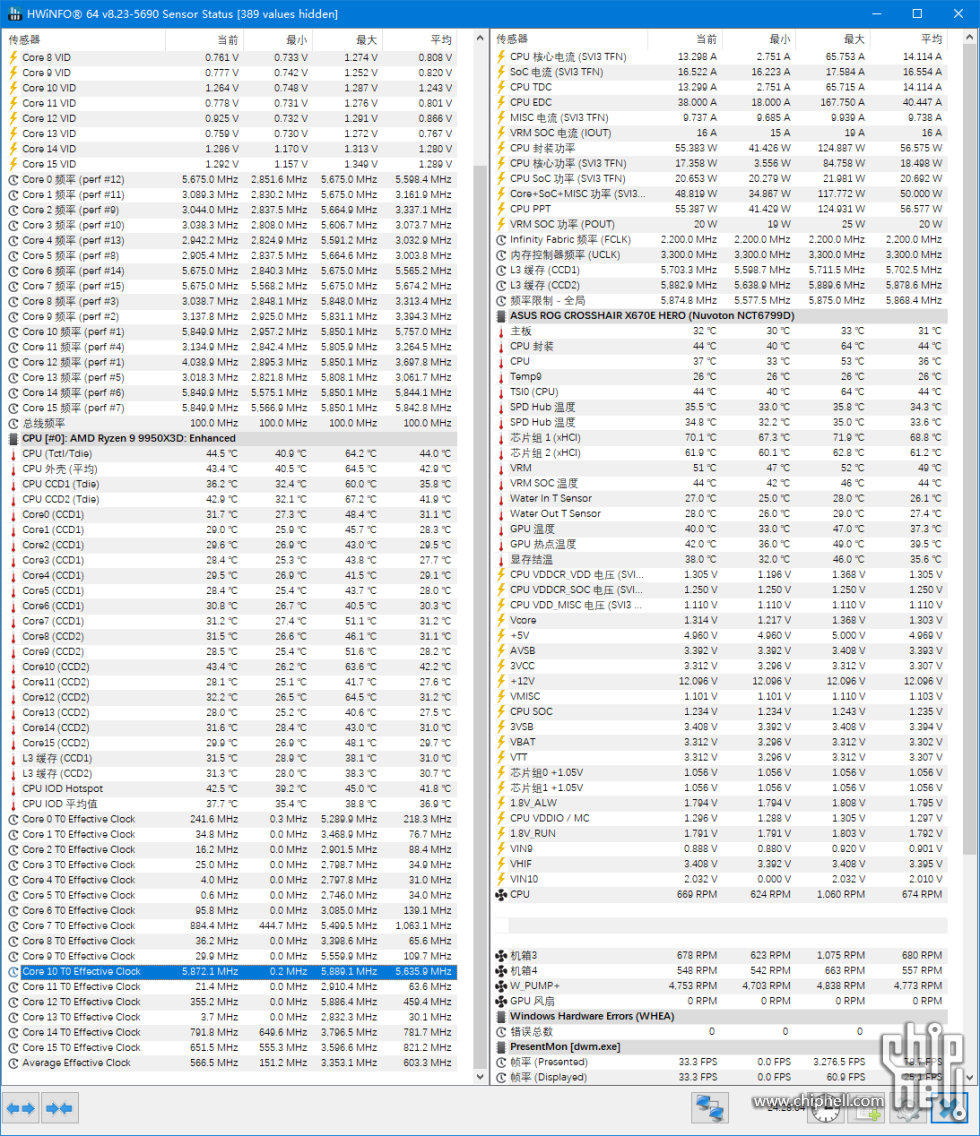Select the 机箱4 fan speed row
This screenshot has height=1136, width=980.
719,970
